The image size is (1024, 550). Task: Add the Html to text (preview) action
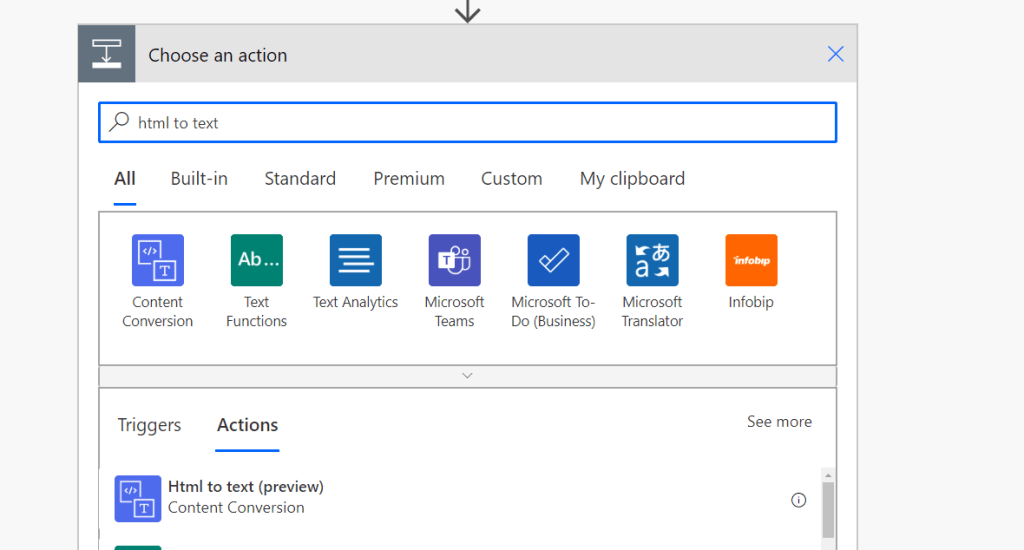coord(246,497)
